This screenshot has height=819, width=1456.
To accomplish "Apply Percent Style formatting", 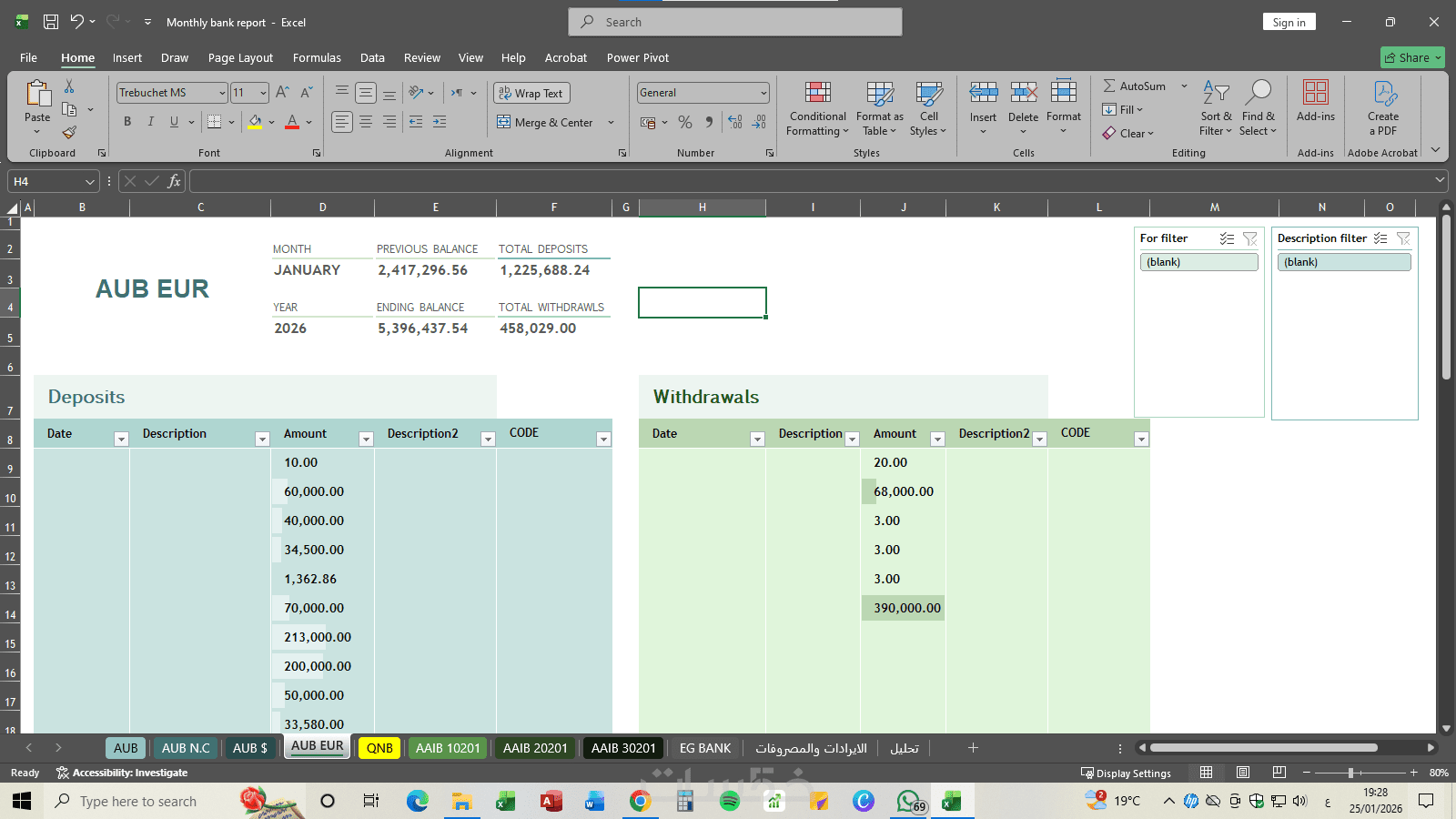I will pos(685,122).
